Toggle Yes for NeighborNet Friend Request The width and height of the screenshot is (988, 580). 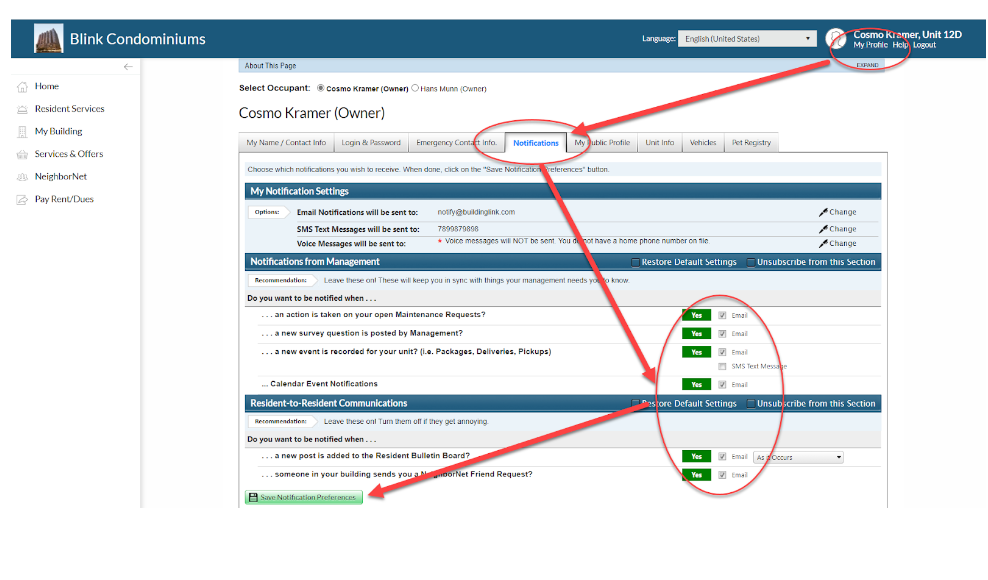coord(696,475)
